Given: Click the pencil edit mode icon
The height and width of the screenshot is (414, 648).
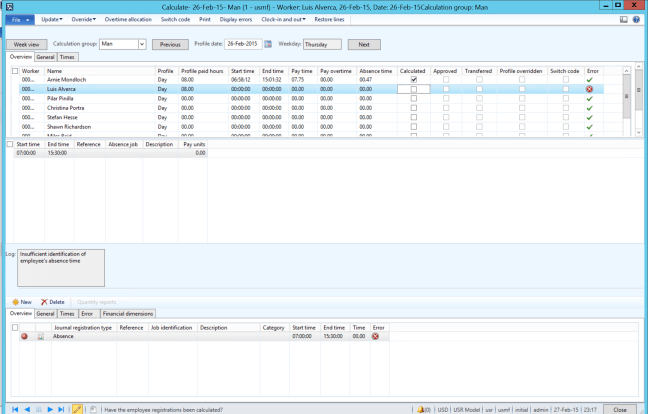Looking at the screenshot, I should click(x=77, y=409).
